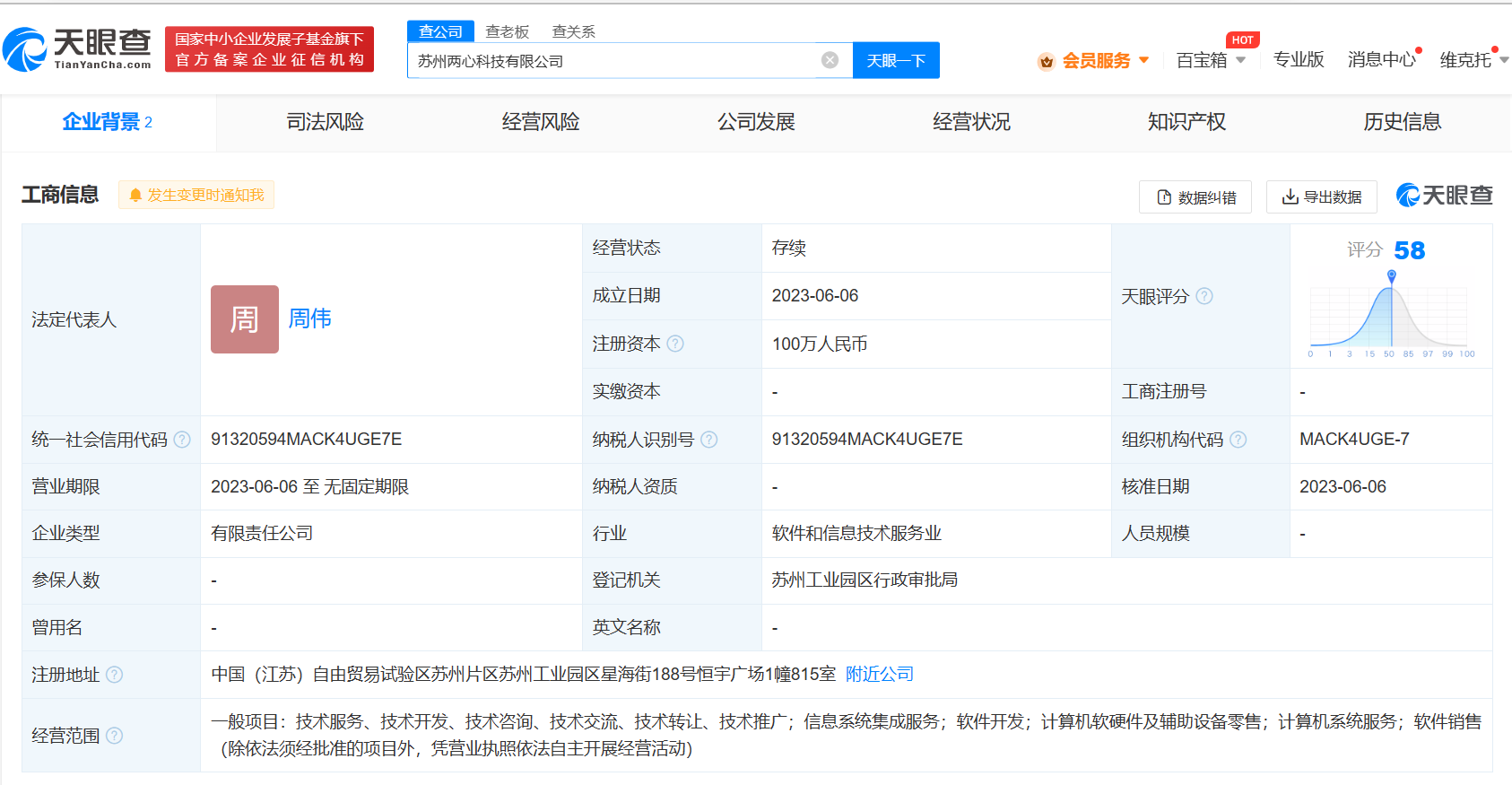Click the 成立日期 value 2023-06-06

point(815,296)
